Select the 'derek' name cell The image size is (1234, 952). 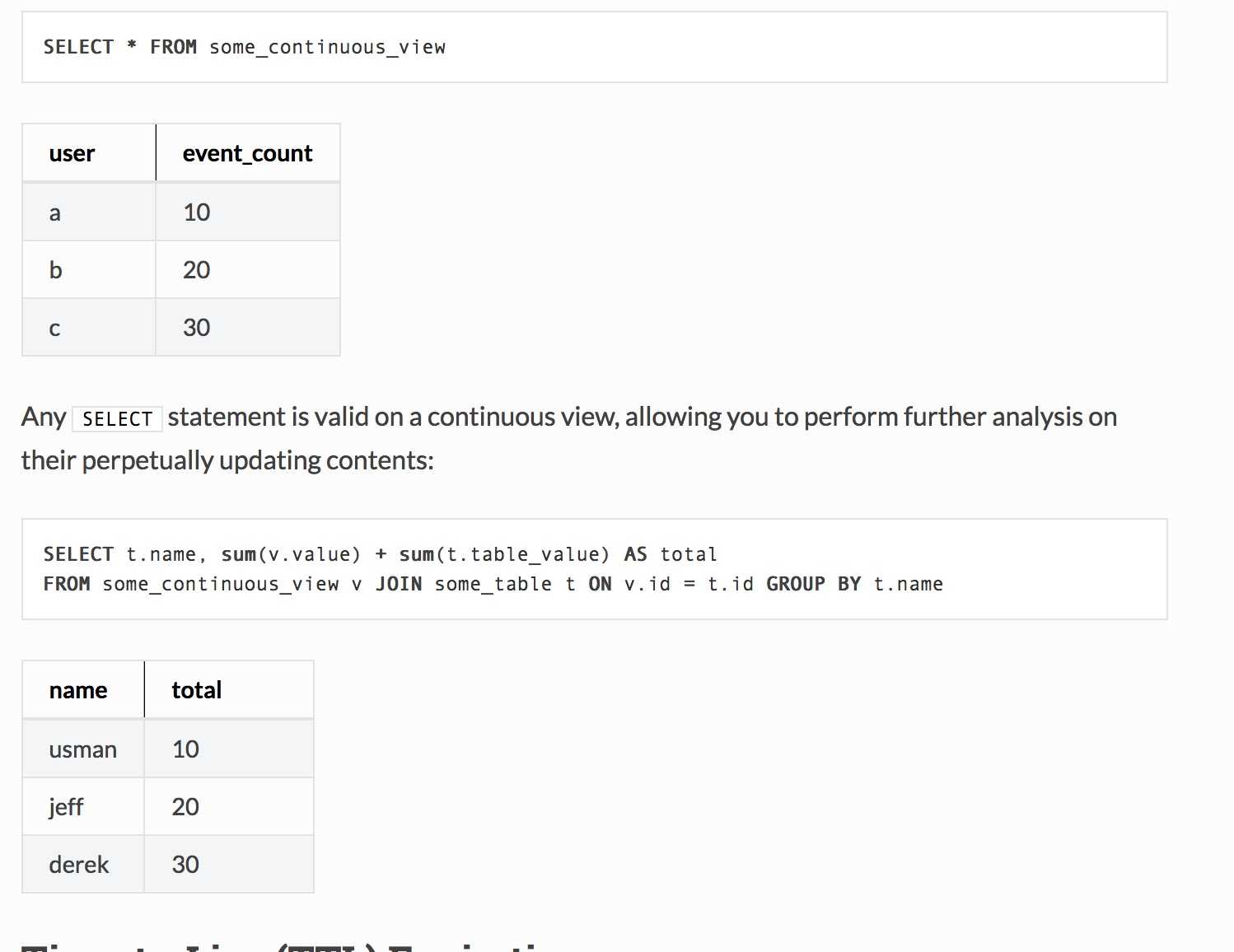click(x=83, y=865)
